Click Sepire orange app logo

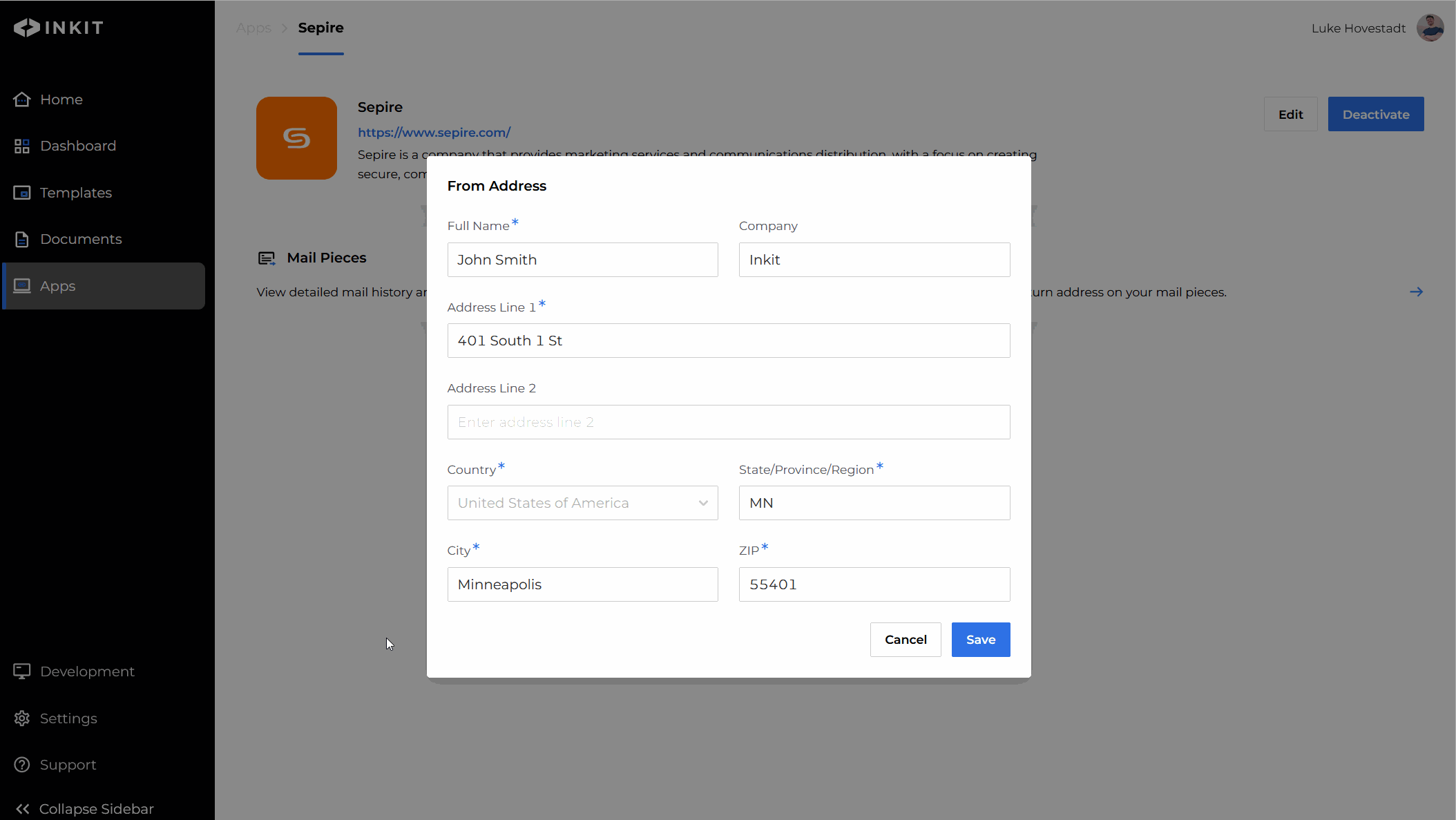click(296, 138)
